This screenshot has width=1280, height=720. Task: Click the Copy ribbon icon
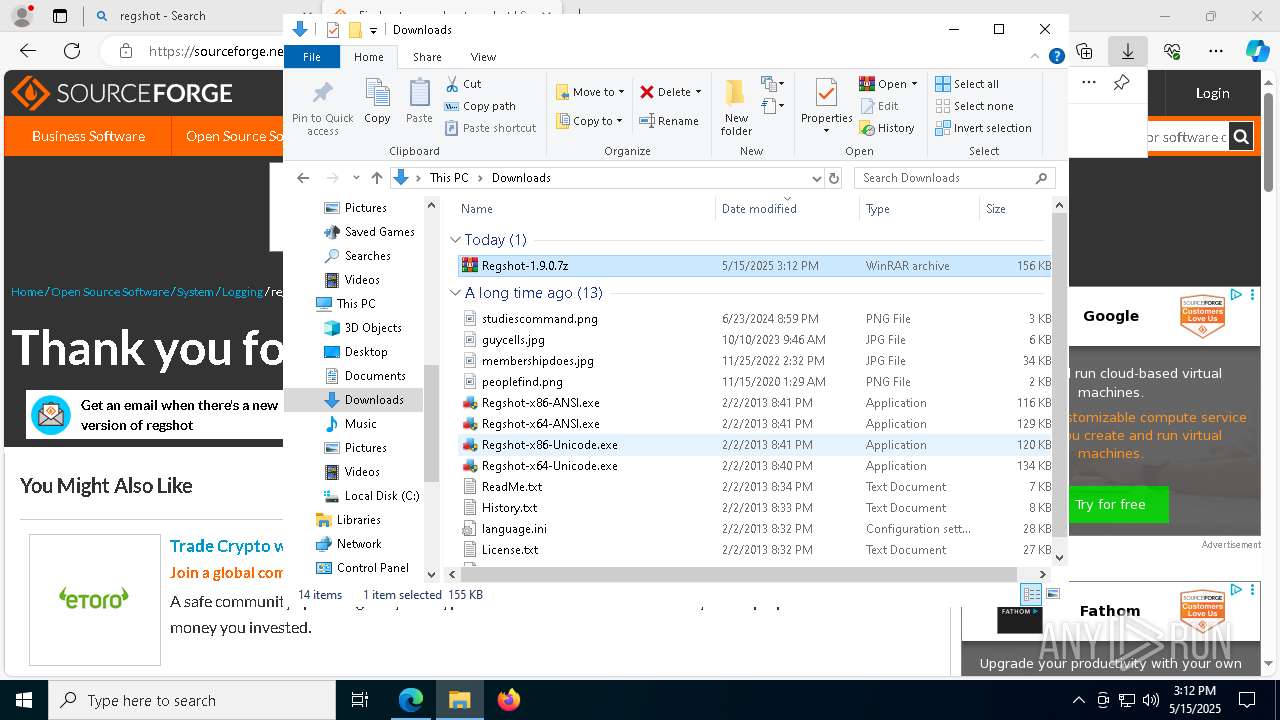click(x=377, y=102)
